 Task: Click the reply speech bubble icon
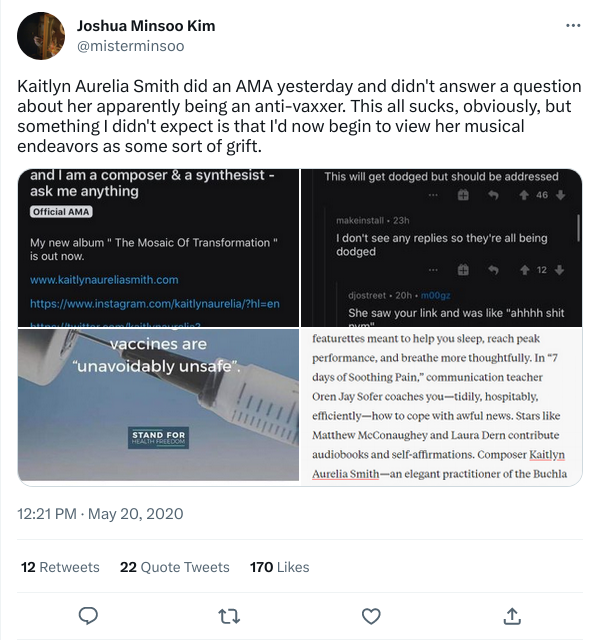88,616
